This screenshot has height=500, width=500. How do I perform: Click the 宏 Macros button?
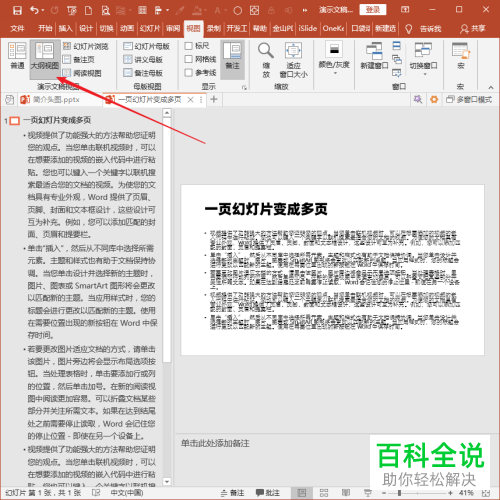(x=461, y=56)
